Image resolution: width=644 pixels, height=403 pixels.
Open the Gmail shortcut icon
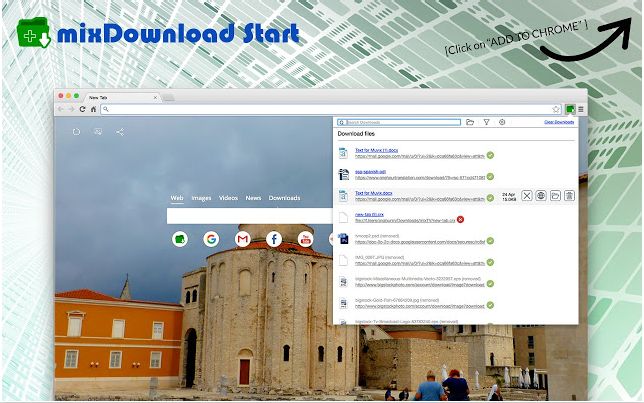click(x=242, y=239)
